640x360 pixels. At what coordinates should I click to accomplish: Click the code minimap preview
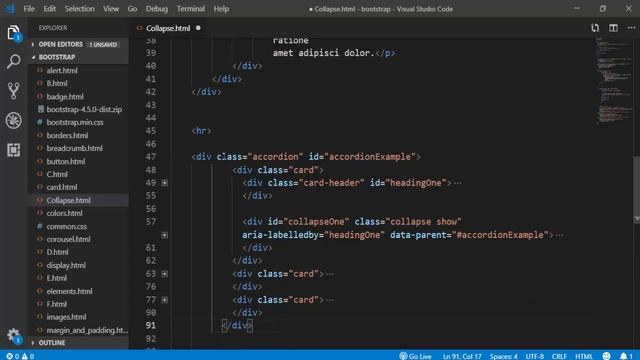tap(613, 82)
